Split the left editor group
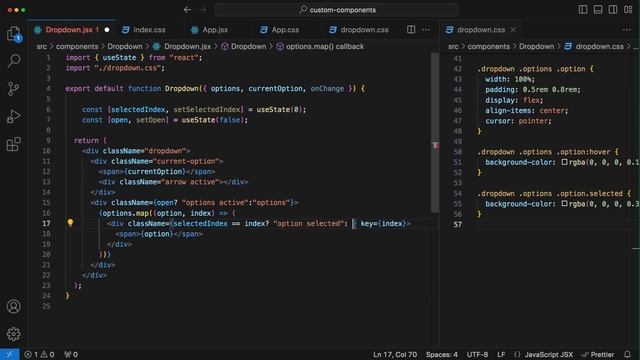640x360 pixels. [x=411, y=29]
